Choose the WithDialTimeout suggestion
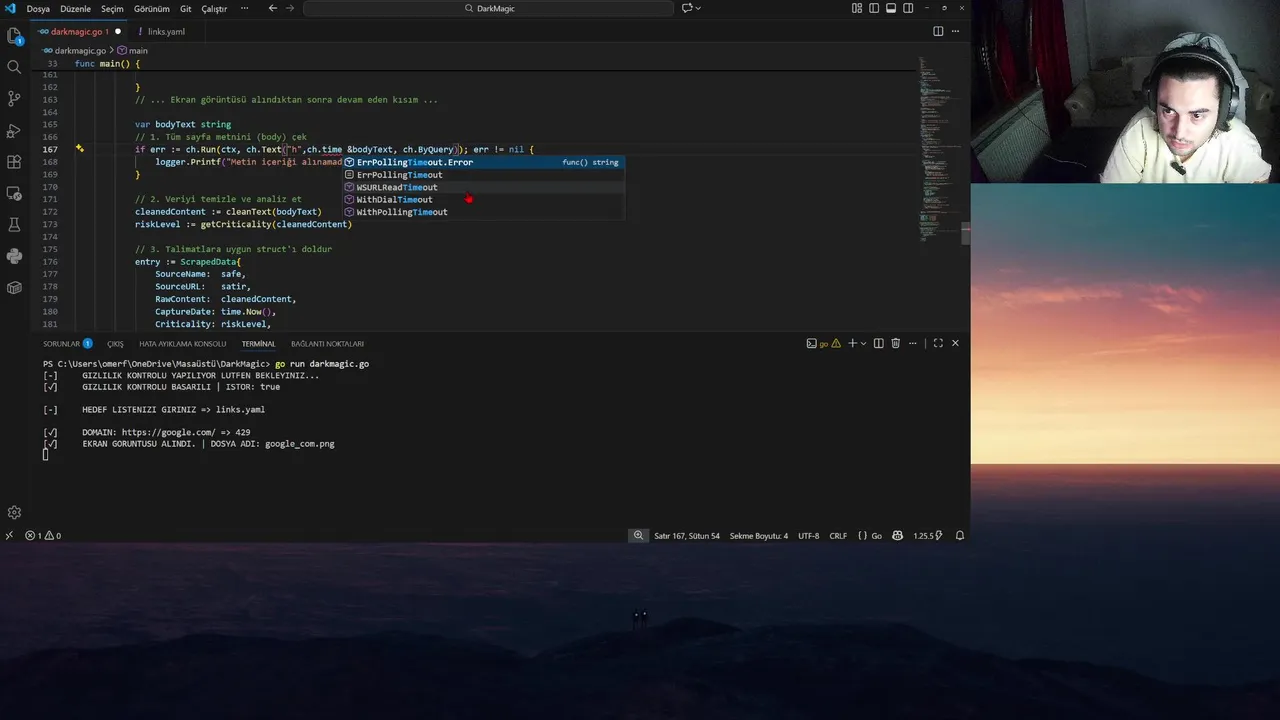The image size is (1280, 720). pyautogui.click(x=484, y=199)
